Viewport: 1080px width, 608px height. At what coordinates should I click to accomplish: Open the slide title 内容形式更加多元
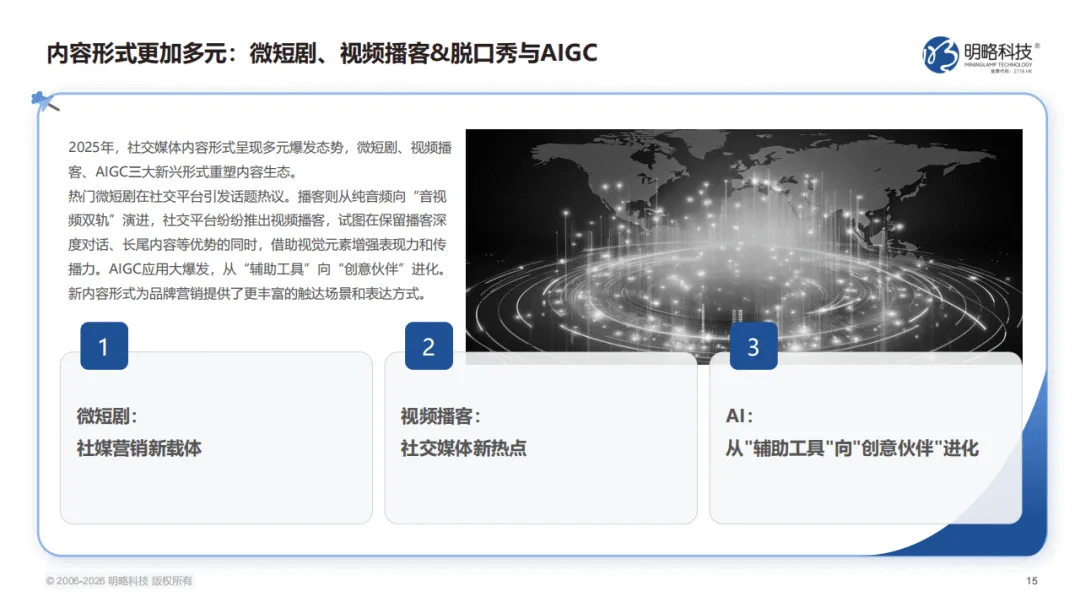pyautogui.click(x=315, y=51)
